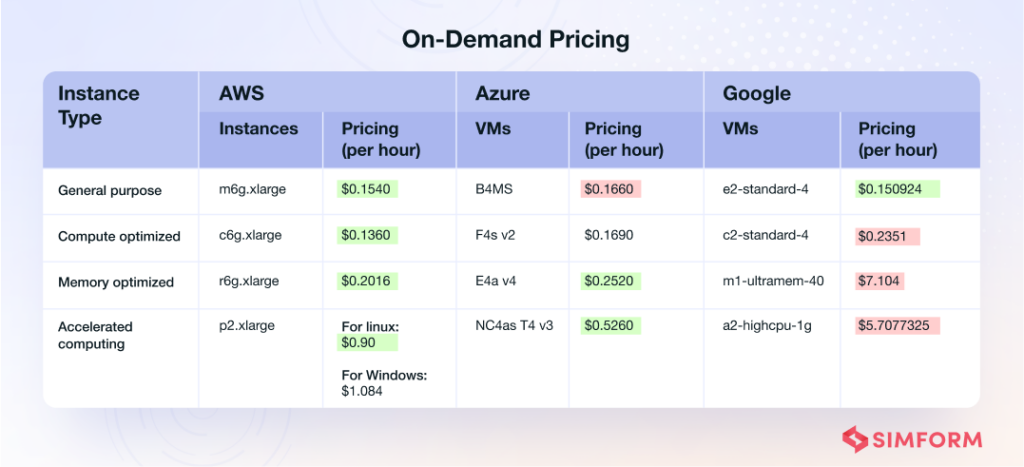Select the "Google" column group header
Image resolution: width=1024 pixels, height=467 pixels.
pos(757,93)
